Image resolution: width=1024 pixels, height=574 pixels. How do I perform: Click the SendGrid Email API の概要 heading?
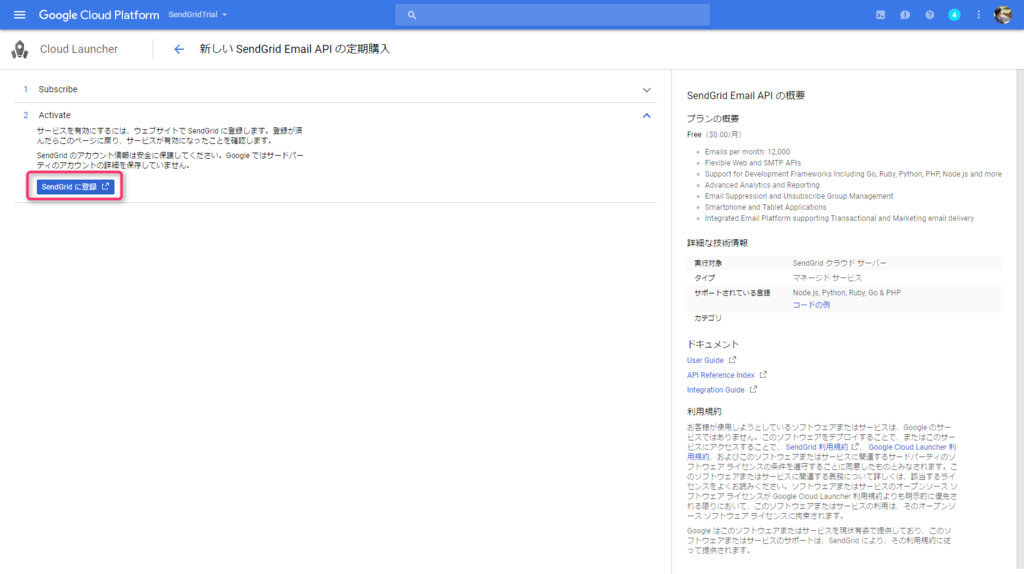[746, 95]
